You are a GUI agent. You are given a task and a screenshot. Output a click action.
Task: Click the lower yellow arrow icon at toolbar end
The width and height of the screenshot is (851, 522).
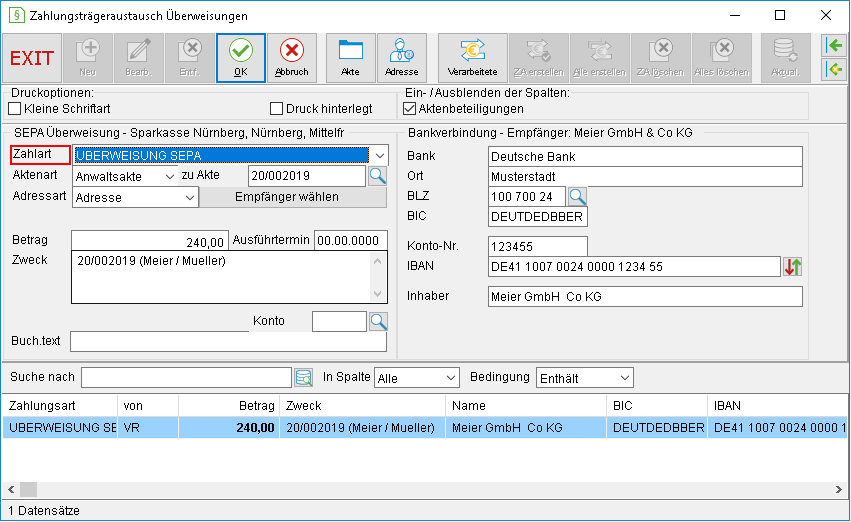[834, 69]
